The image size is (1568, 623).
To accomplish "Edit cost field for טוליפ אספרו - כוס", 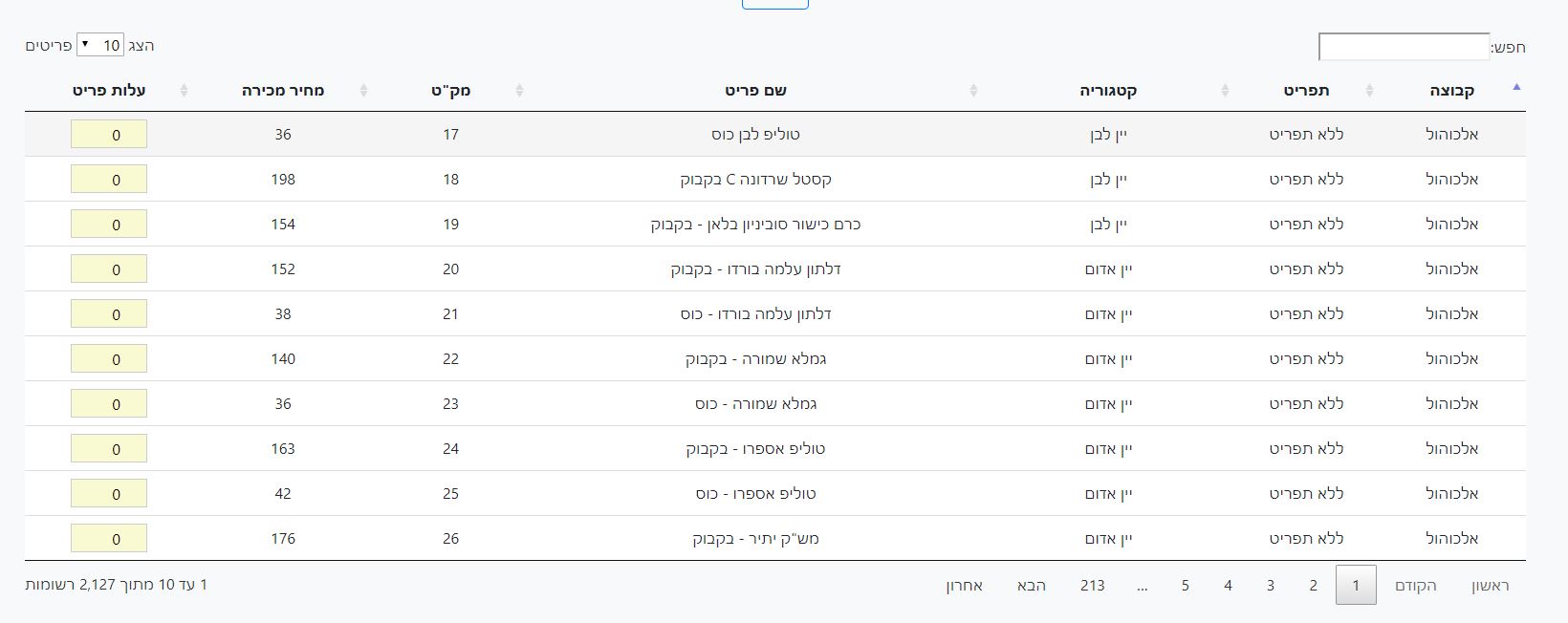I will [x=109, y=494].
